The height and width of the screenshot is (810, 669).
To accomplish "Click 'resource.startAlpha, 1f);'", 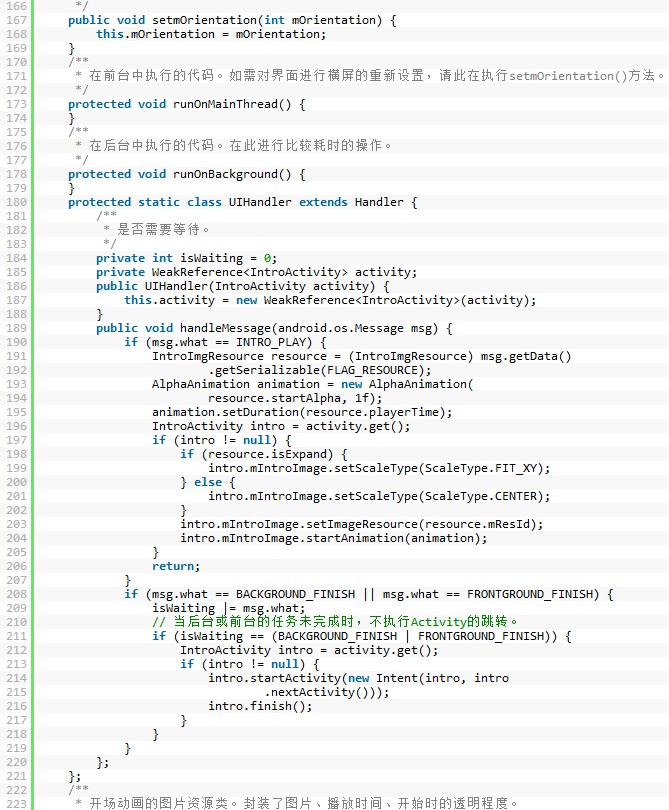I will 295,398.
